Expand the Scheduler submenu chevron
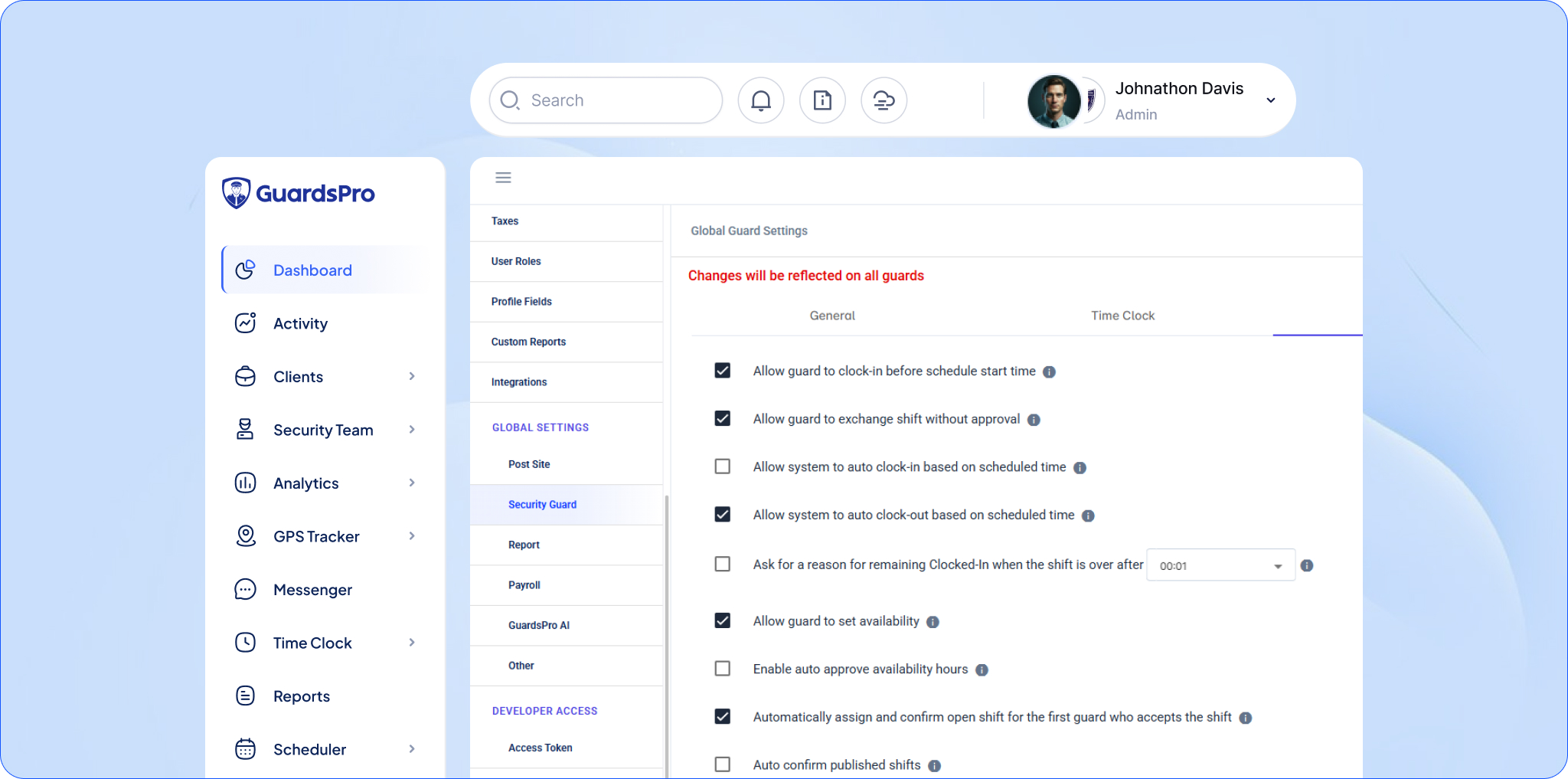 click(412, 749)
